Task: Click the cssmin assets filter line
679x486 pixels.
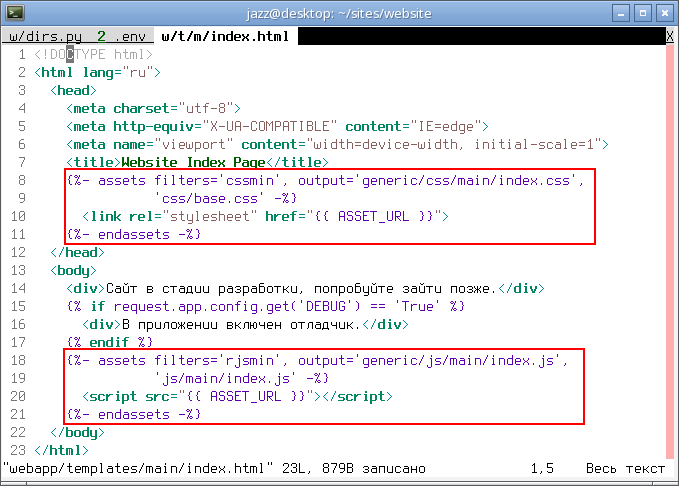Action: pyautogui.click(x=325, y=181)
